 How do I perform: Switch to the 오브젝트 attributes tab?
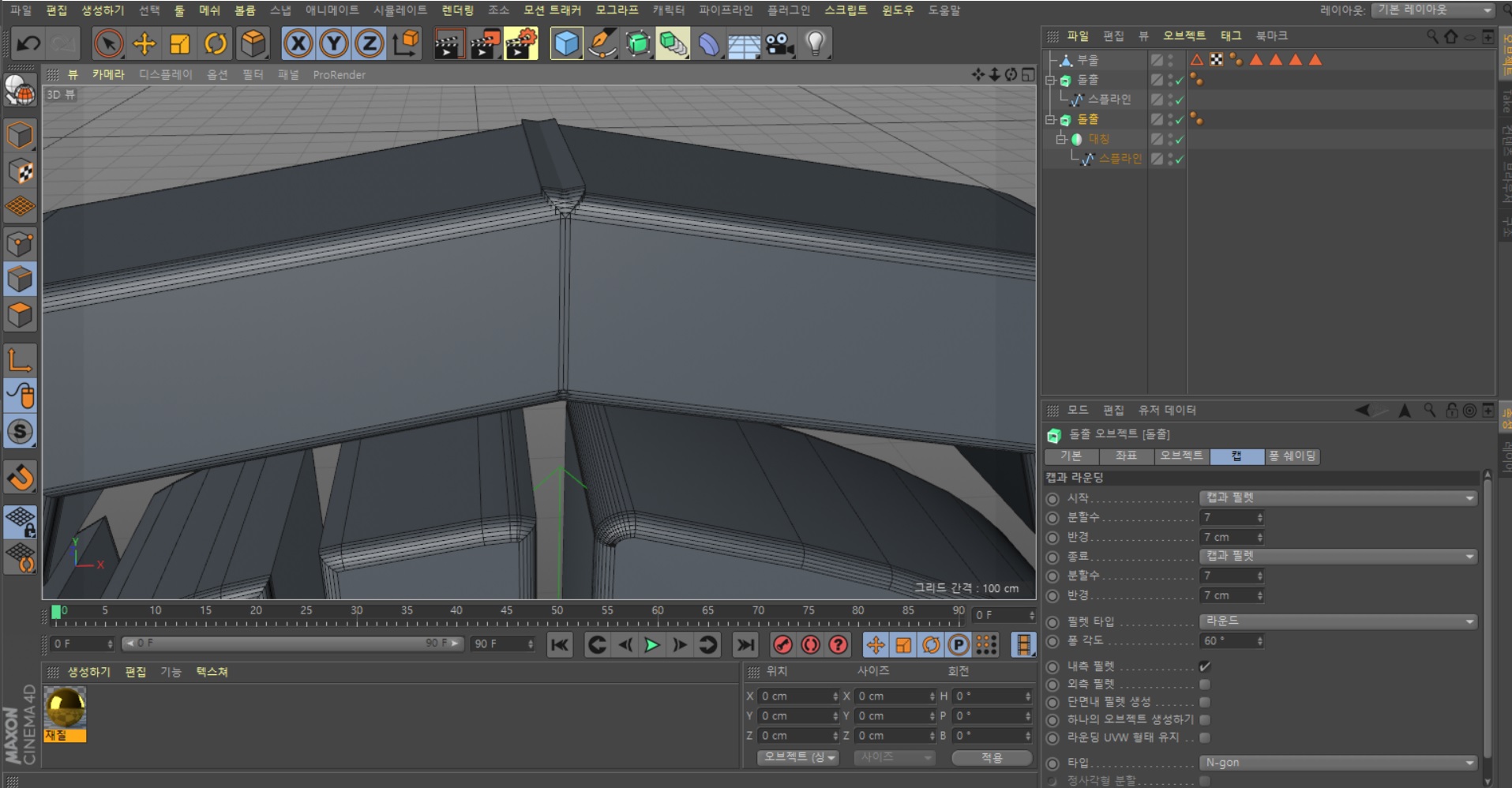point(1181,456)
